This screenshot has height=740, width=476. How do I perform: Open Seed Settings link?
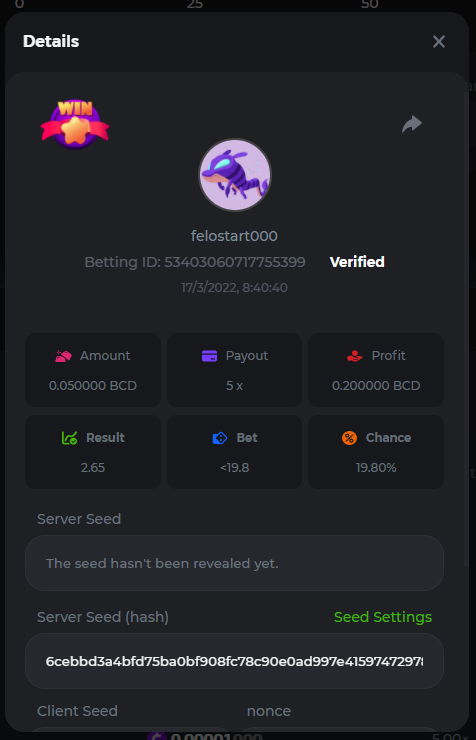(x=383, y=617)
